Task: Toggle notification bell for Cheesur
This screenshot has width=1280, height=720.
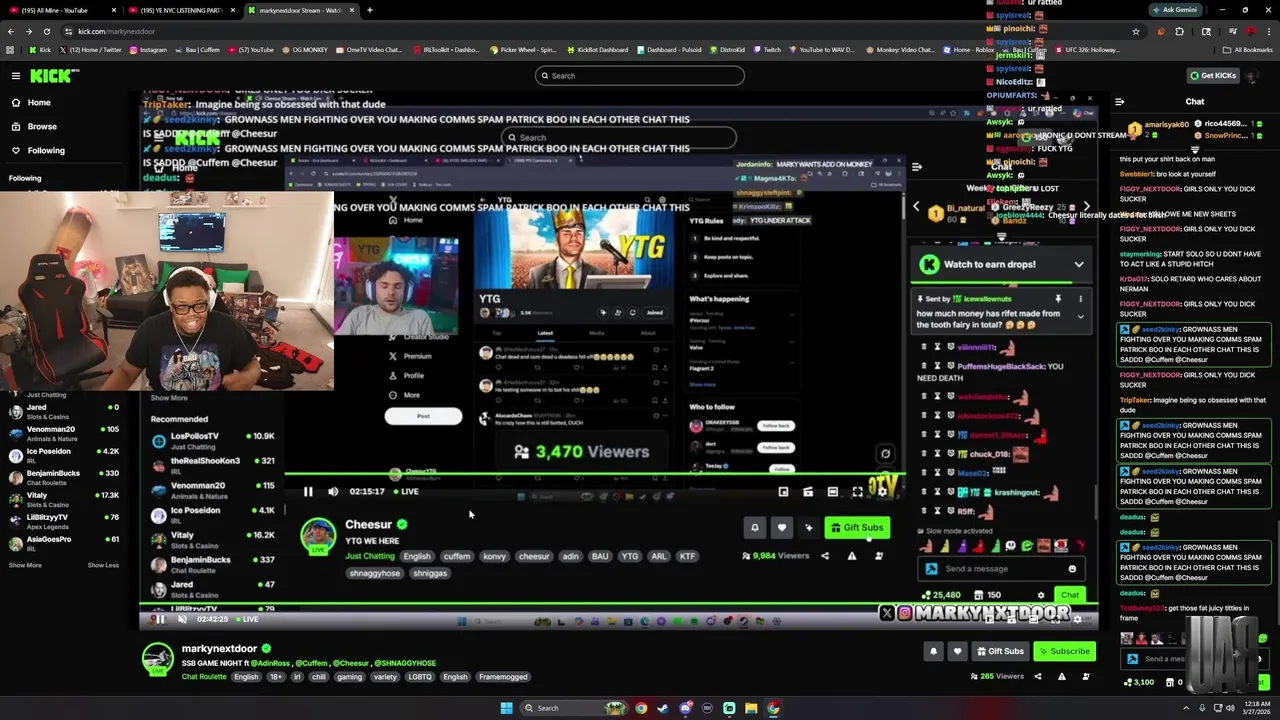Action: coord(755,528)
